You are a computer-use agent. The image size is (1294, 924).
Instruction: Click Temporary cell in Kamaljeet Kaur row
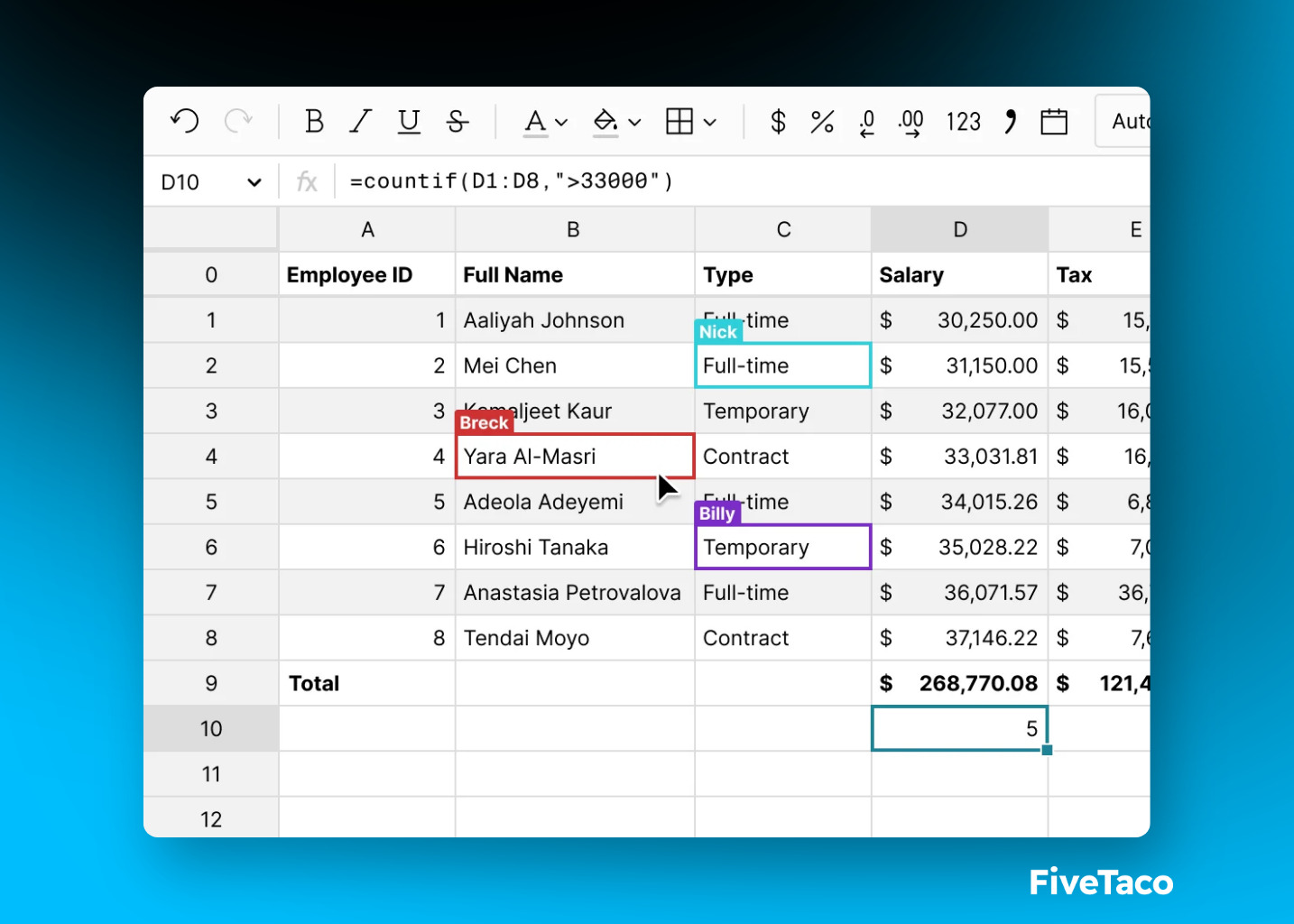click(x=783, y=411)
